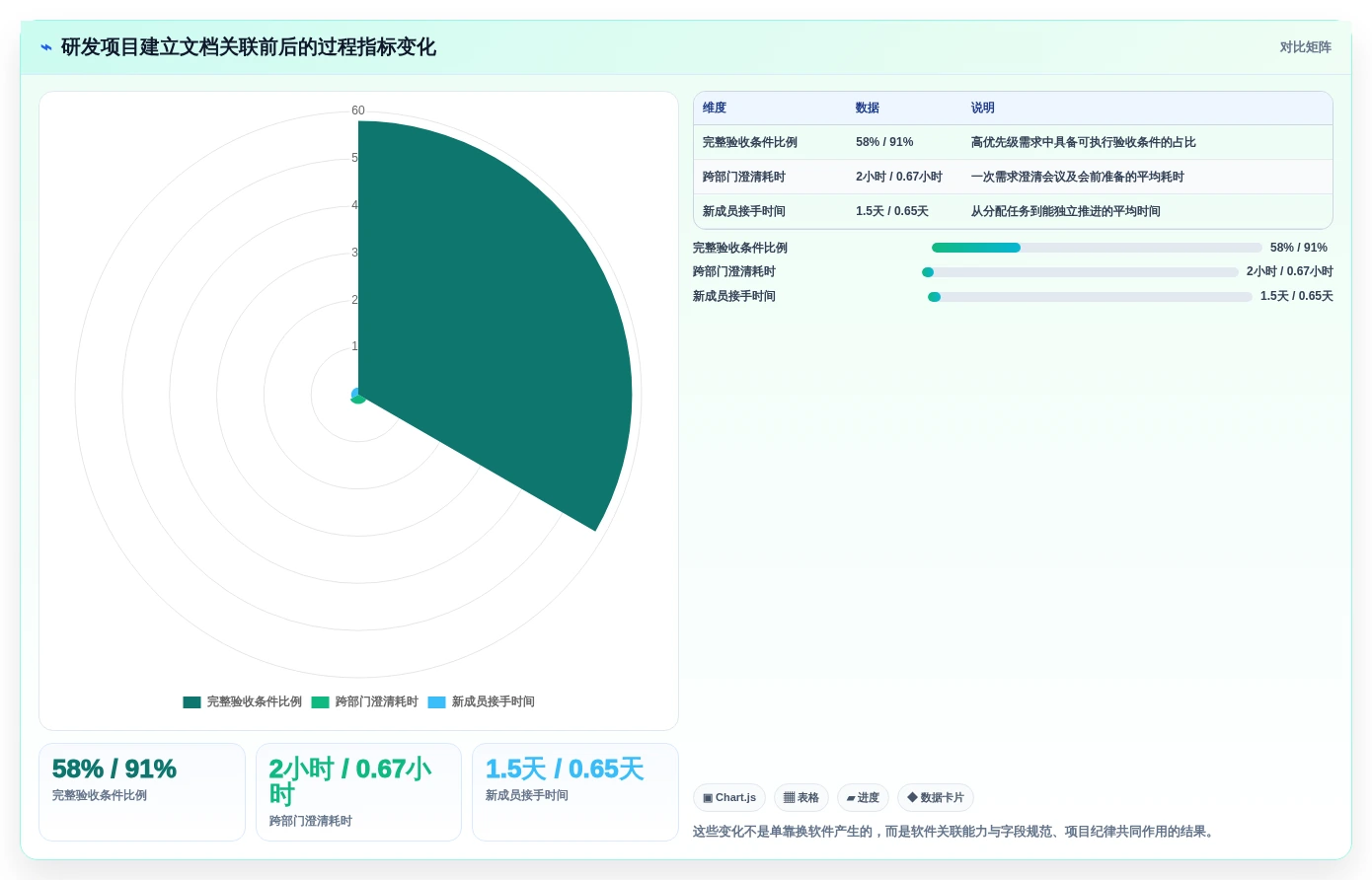Open the 2小时 / 0.67小时 stat card

coord(358,792)
